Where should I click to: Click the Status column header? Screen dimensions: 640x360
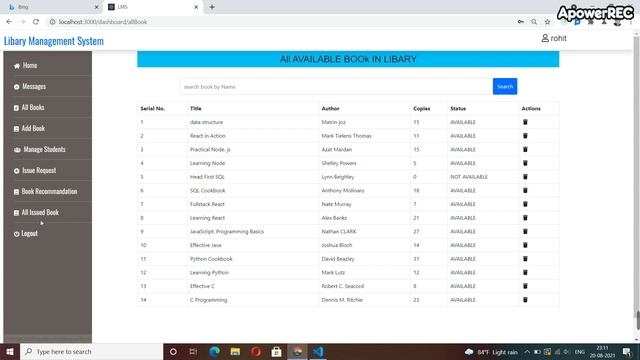[458, 109]
